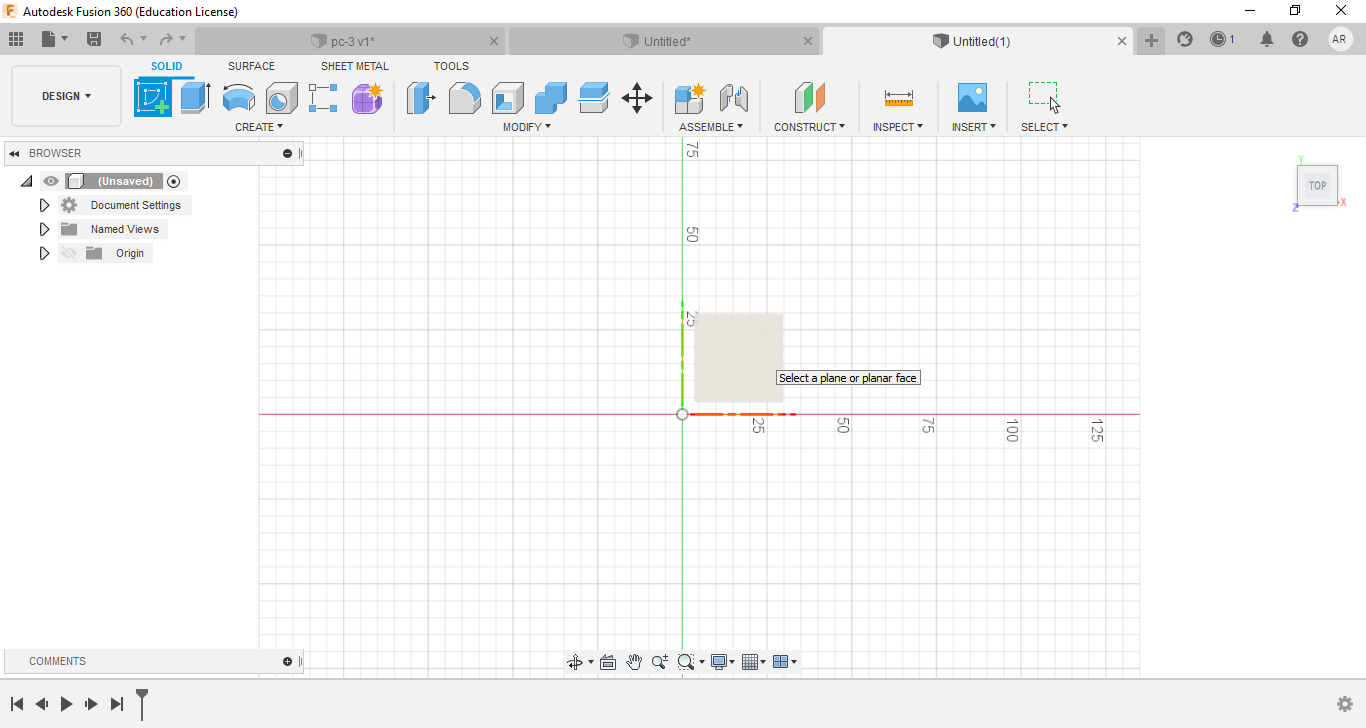Switch to the pc-3 v1 document tab
The width and height of the screenshot is (1366, 728).
point(350,41)
